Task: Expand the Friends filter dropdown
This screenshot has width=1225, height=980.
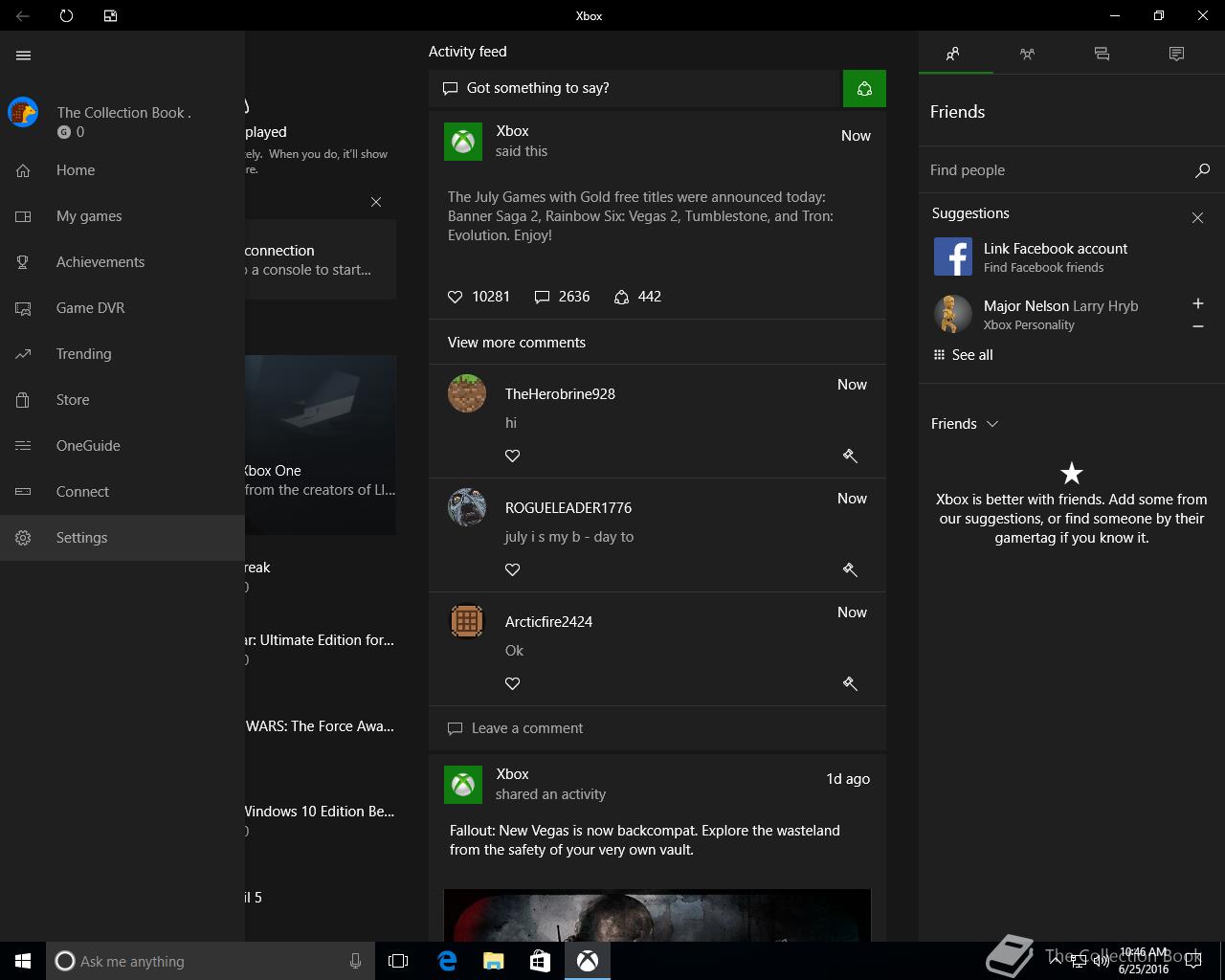Action: (965, 424)
